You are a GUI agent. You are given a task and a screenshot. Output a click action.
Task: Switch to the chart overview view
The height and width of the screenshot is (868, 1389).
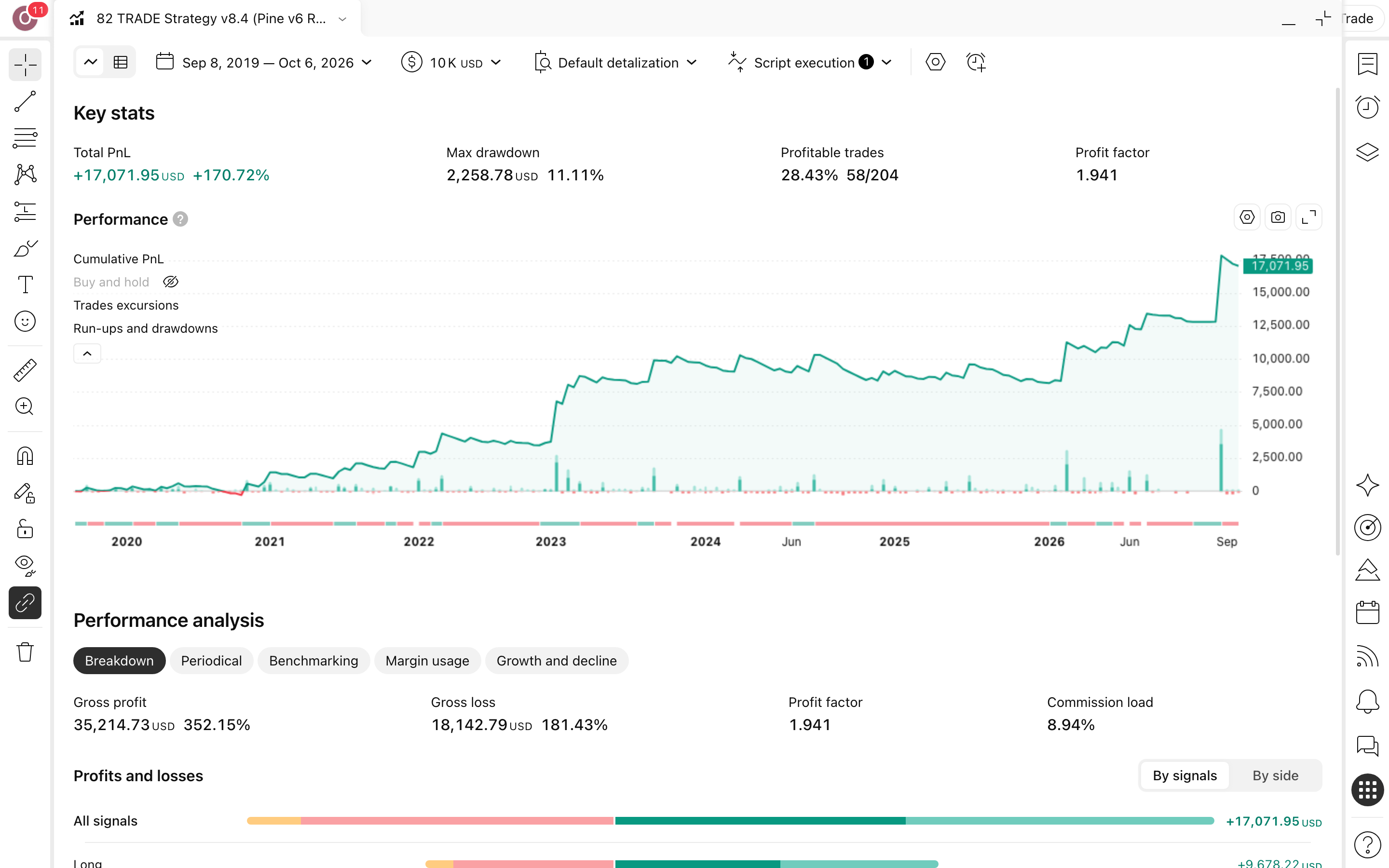point(91,62)
